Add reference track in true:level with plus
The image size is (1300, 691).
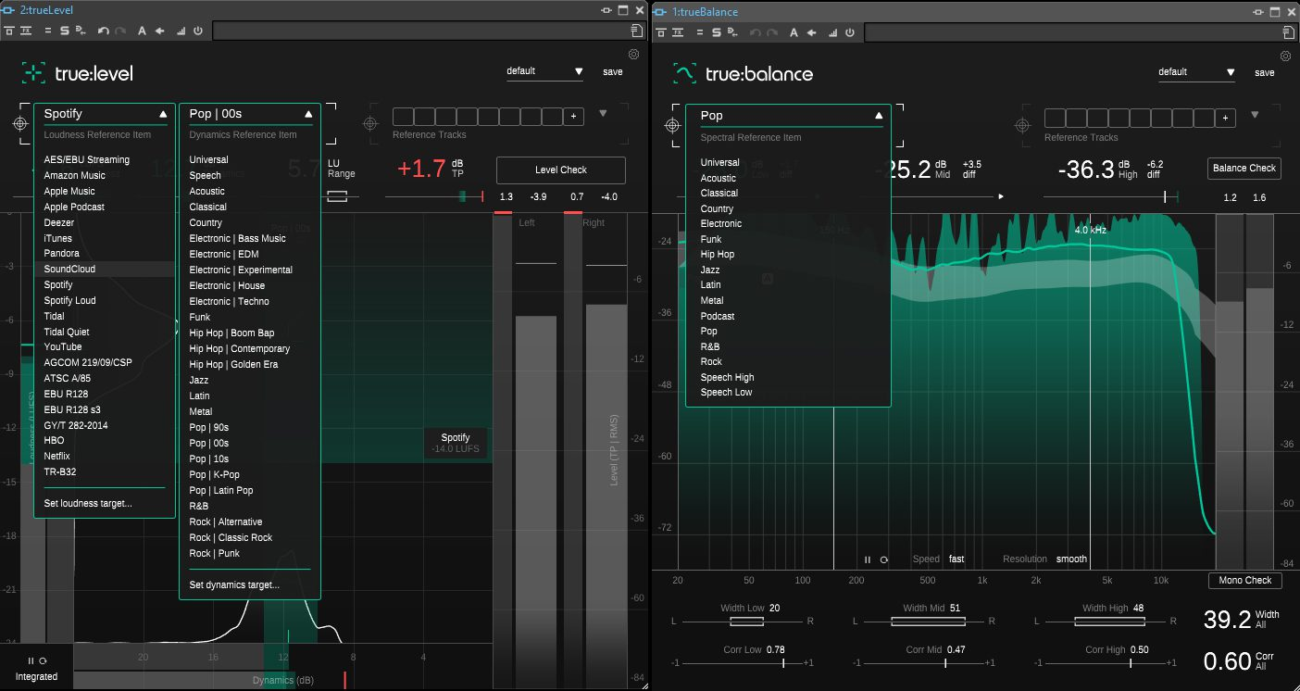click(573, 117)
